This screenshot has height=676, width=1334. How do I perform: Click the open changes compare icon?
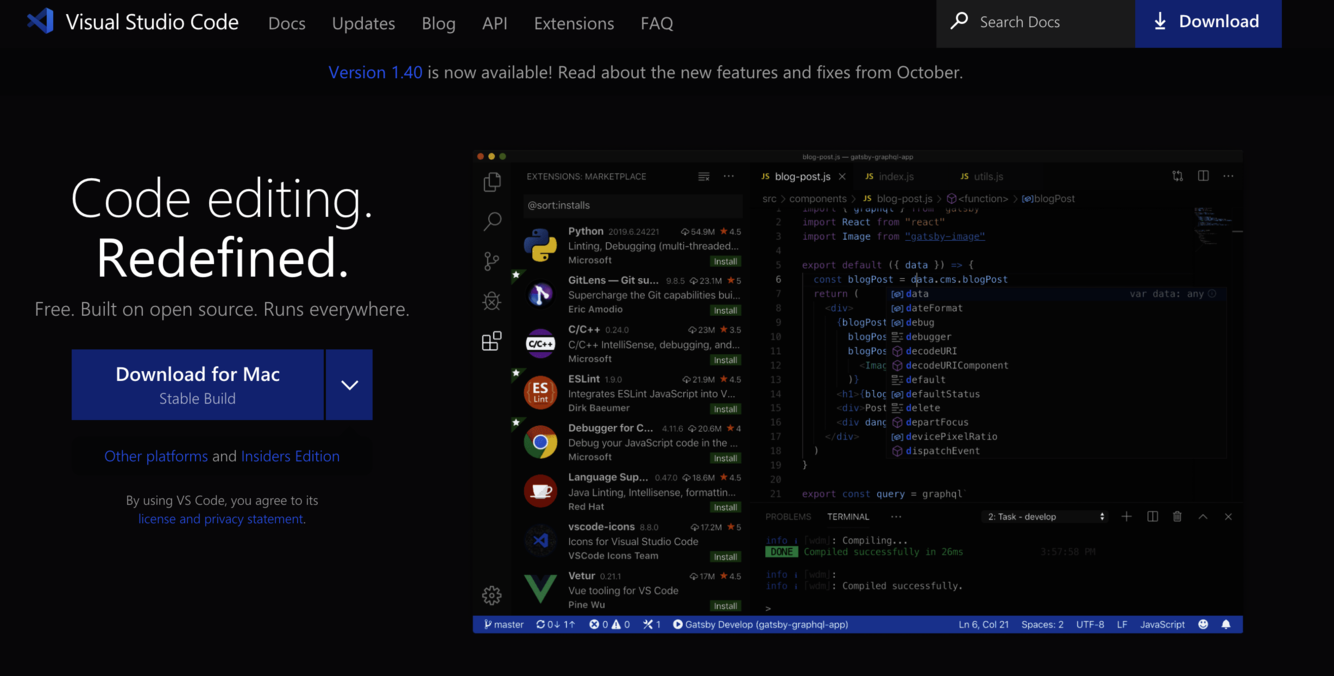(1178, 176)
